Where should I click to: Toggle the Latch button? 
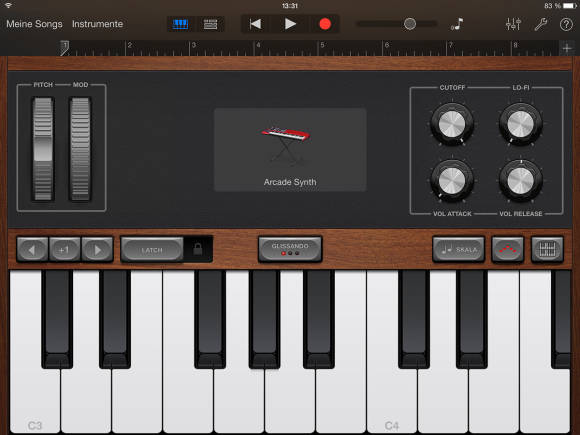[x=152, y=250]
